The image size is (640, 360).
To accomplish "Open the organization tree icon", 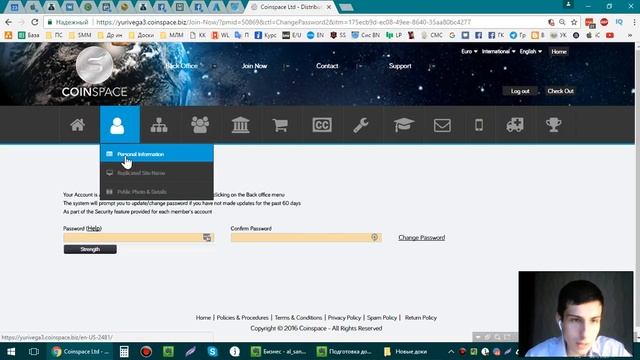I will [x=159, y=125].
